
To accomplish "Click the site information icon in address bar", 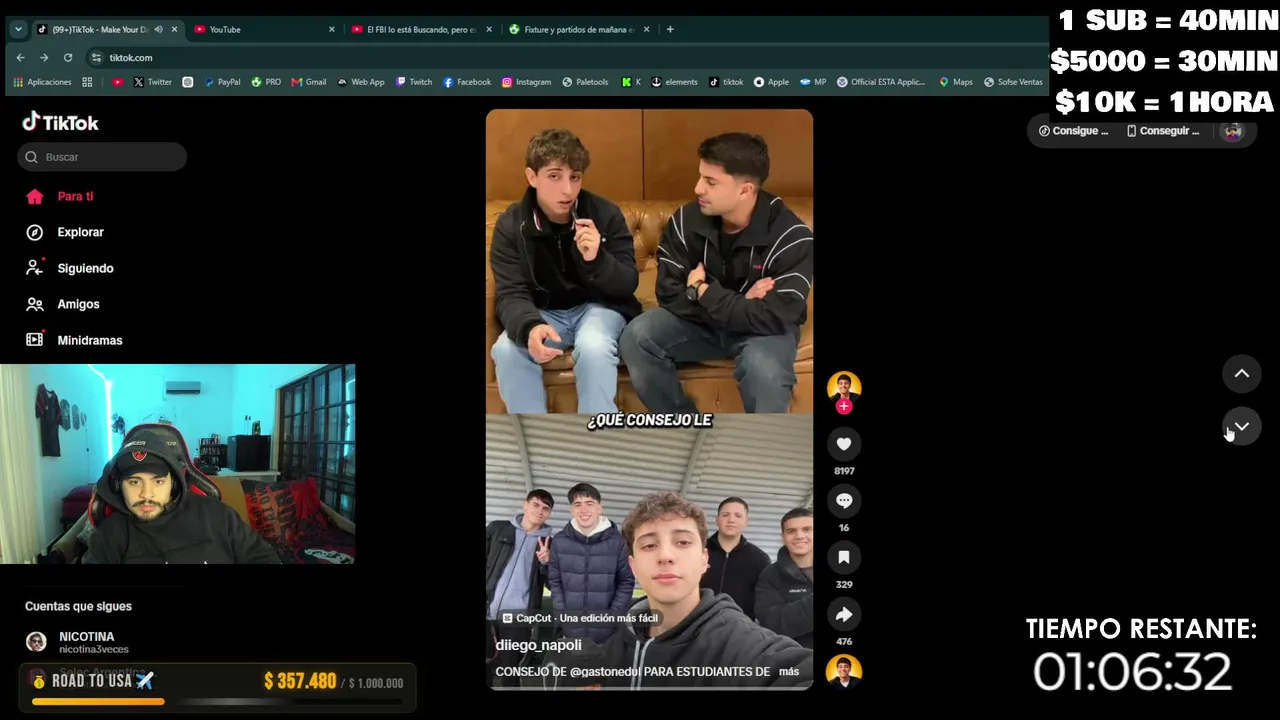I will (96, 58).
